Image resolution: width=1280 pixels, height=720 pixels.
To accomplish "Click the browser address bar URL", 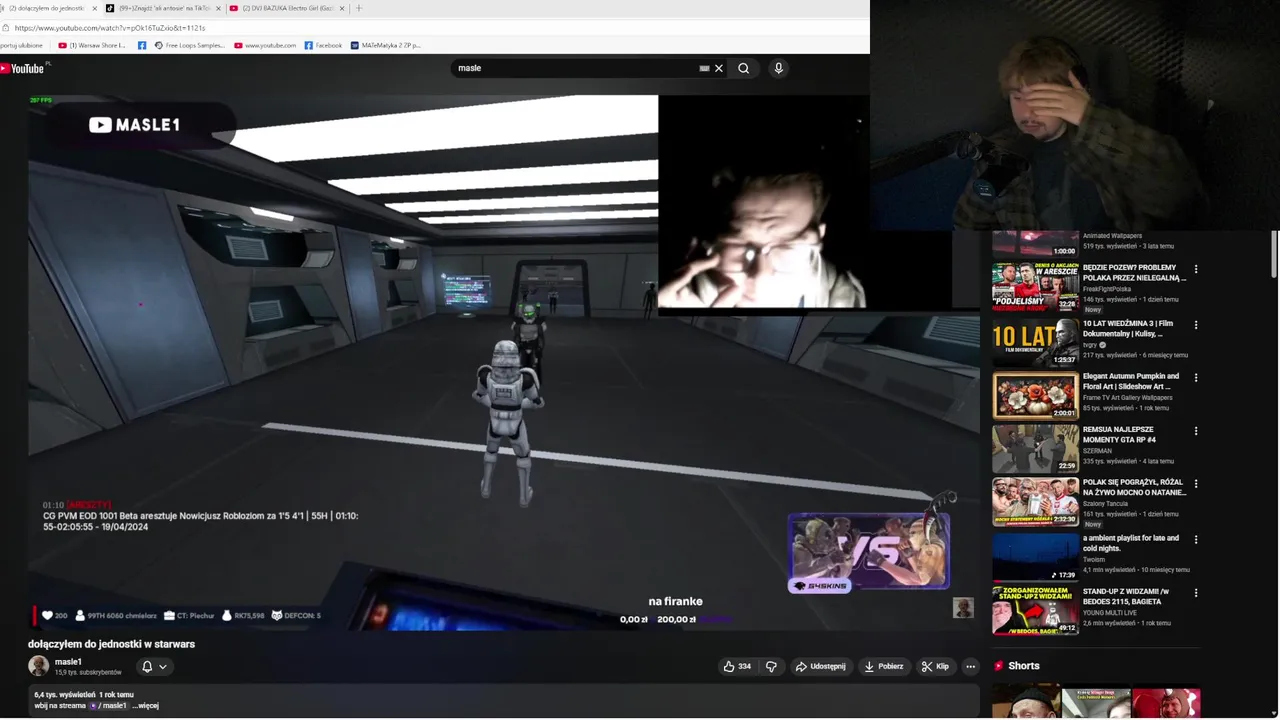I will click(x=110, y=28).
